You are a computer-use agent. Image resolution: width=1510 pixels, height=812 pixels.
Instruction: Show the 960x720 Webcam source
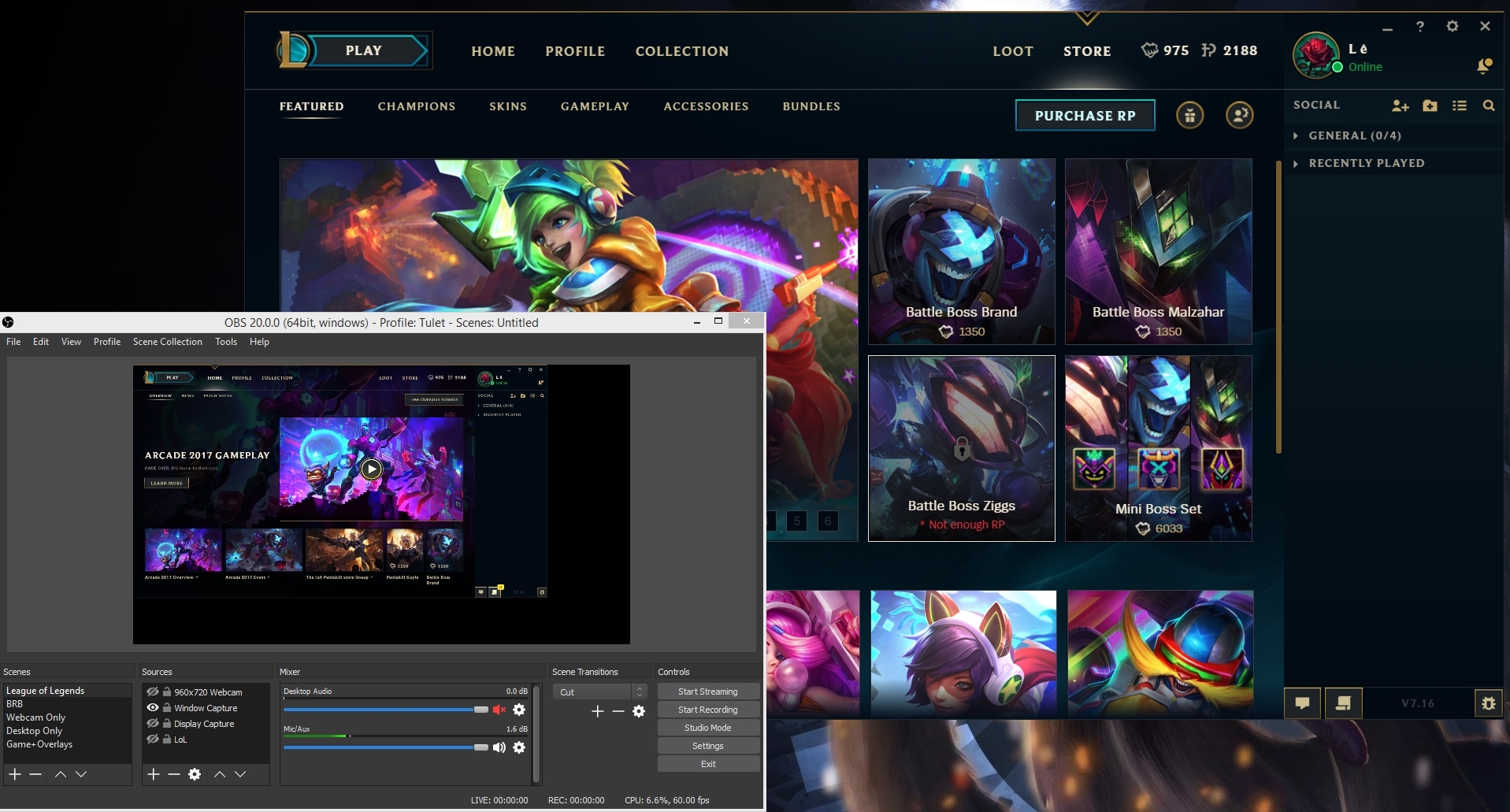click(x=153, y=691)
